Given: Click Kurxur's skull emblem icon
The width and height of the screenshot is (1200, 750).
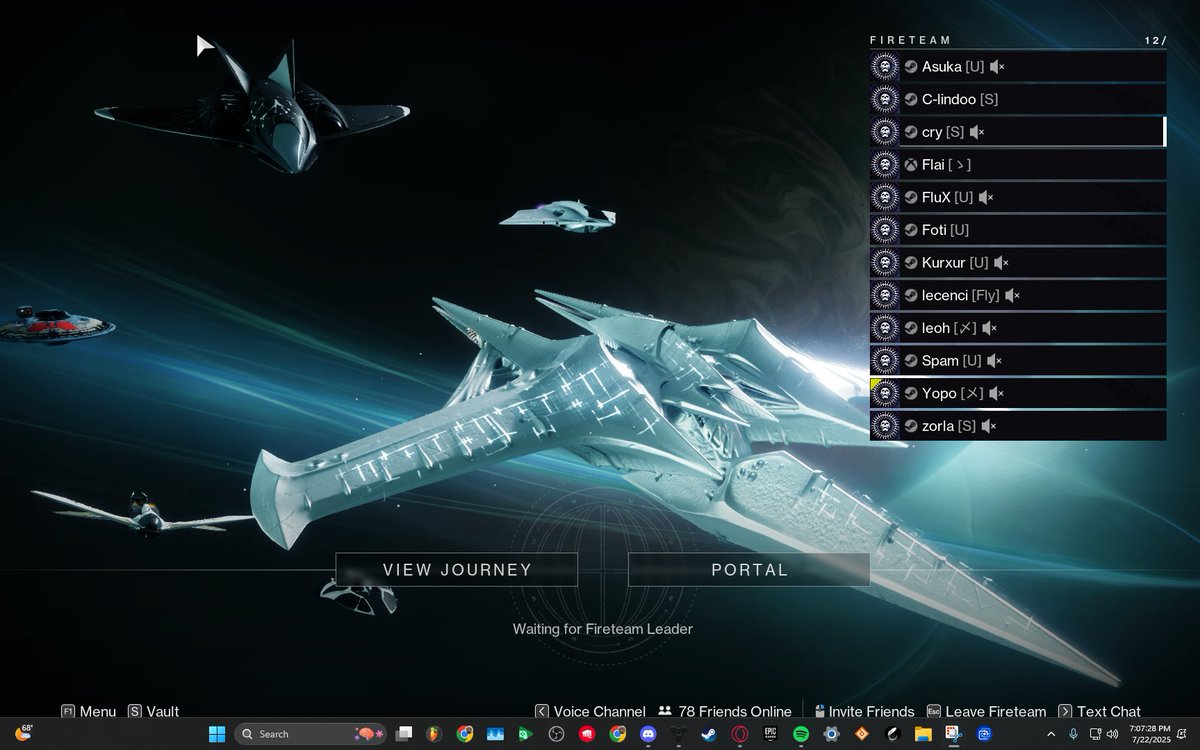Looking at the screenshot, I should point(883,262).
